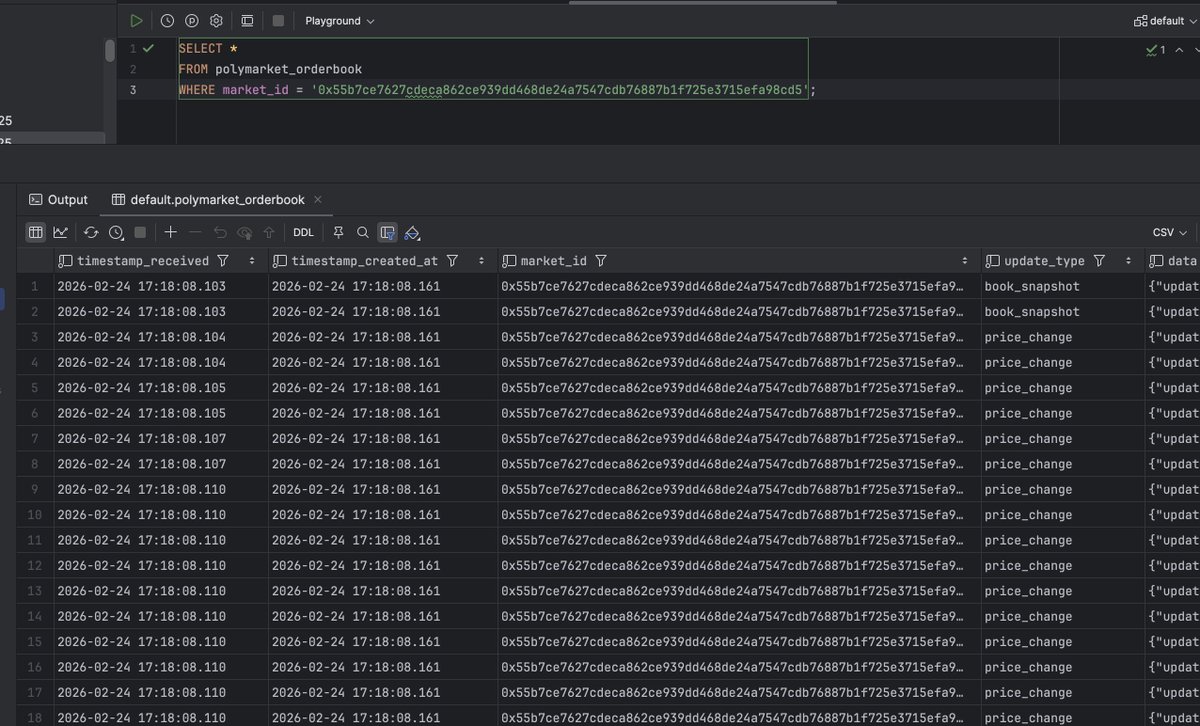
Task: Pin the result tab with pin icon
Action: point(338,232)
